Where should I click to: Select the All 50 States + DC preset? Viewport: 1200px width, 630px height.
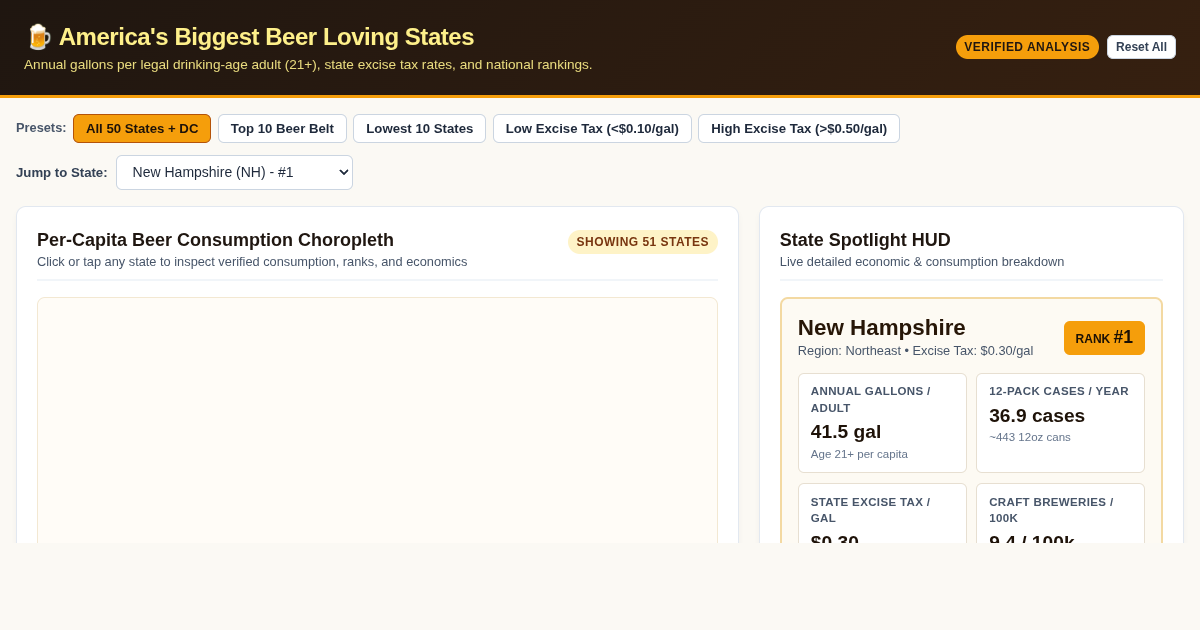tap(142, 128)
